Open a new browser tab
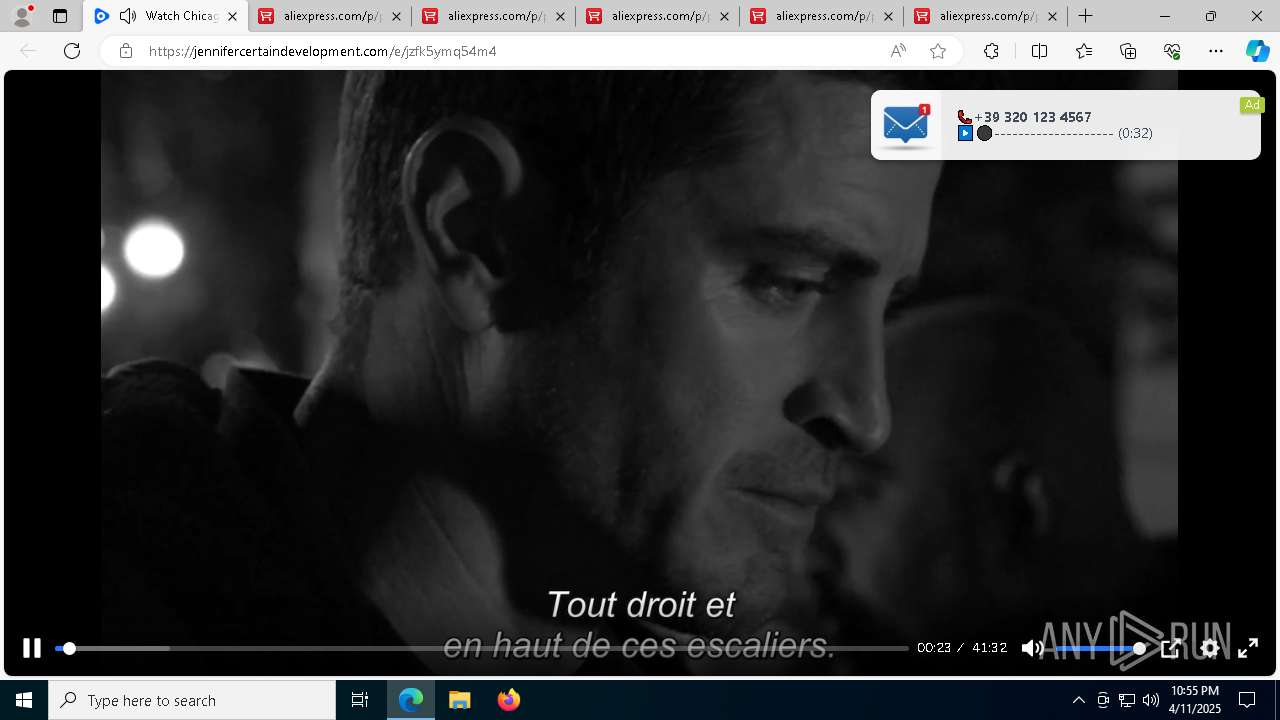The height and width of the screenshot is (720, 1280). pyautogui.click(x=1085, y=16)
